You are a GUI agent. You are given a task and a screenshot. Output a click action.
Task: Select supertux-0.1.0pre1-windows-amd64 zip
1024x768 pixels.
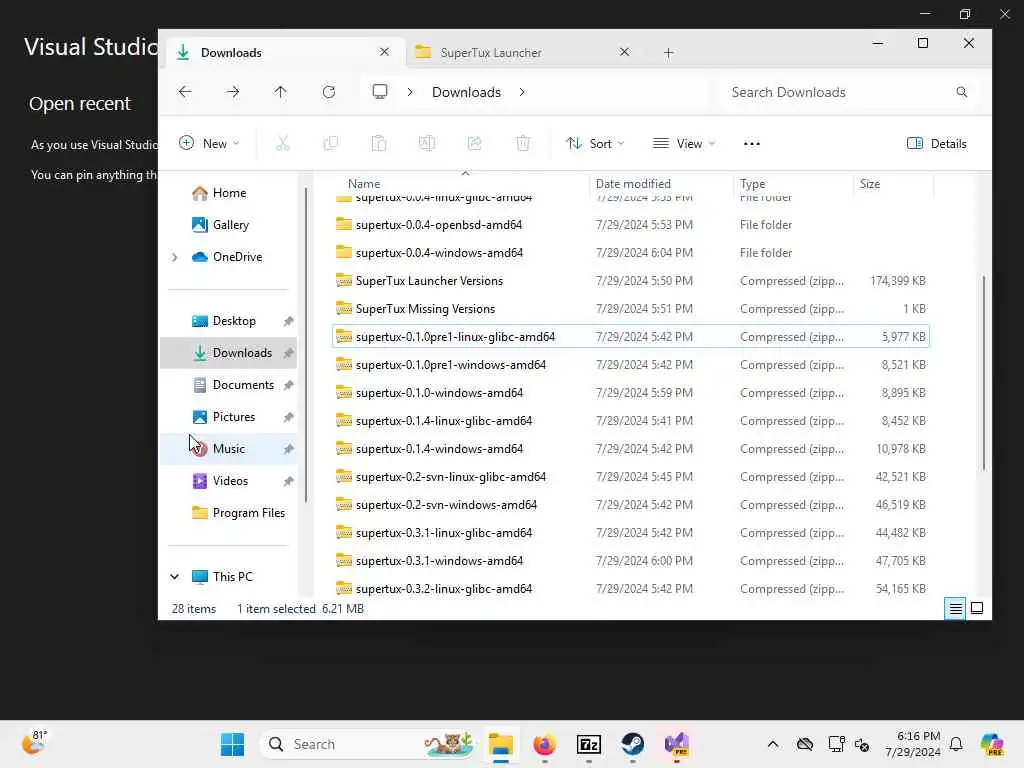coord(630,365)
